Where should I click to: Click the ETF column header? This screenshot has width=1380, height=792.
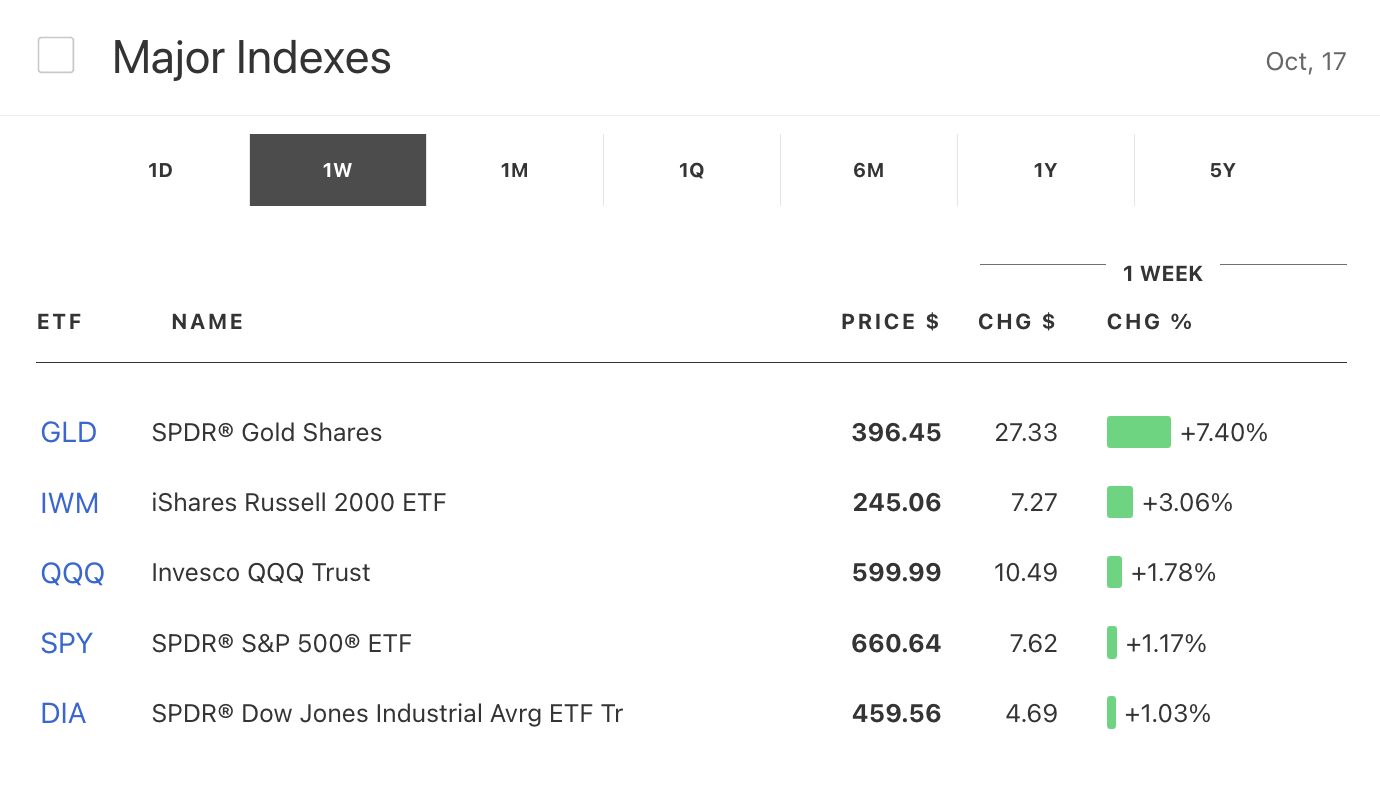click(60, 322)
